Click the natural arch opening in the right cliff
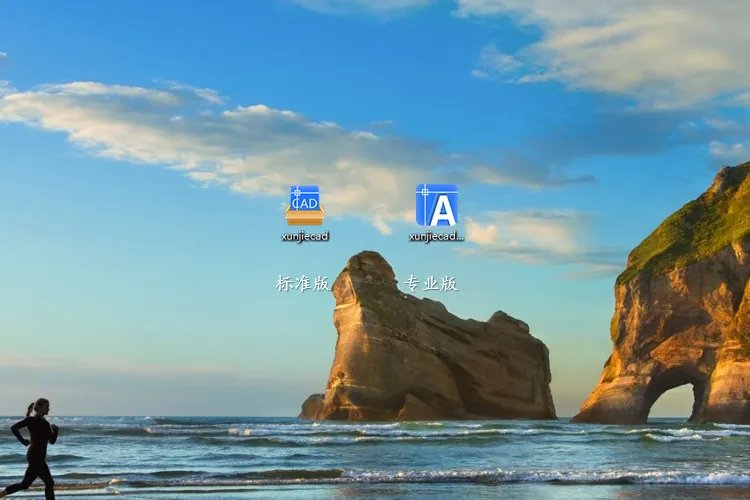Screen dimensions: 750x500 point(672,398)
